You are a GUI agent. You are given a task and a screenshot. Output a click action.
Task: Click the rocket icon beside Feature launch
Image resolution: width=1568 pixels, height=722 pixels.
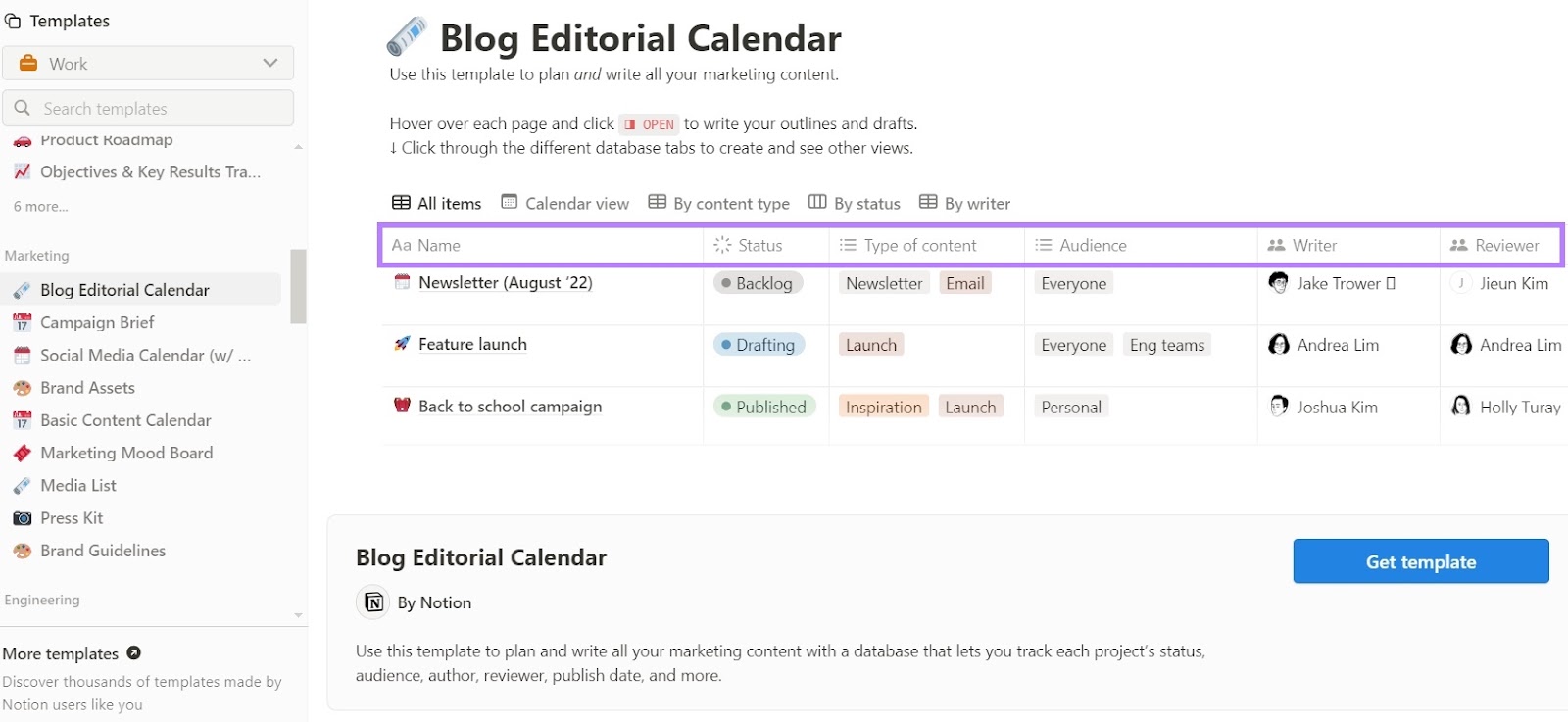[x=402, y=344]
